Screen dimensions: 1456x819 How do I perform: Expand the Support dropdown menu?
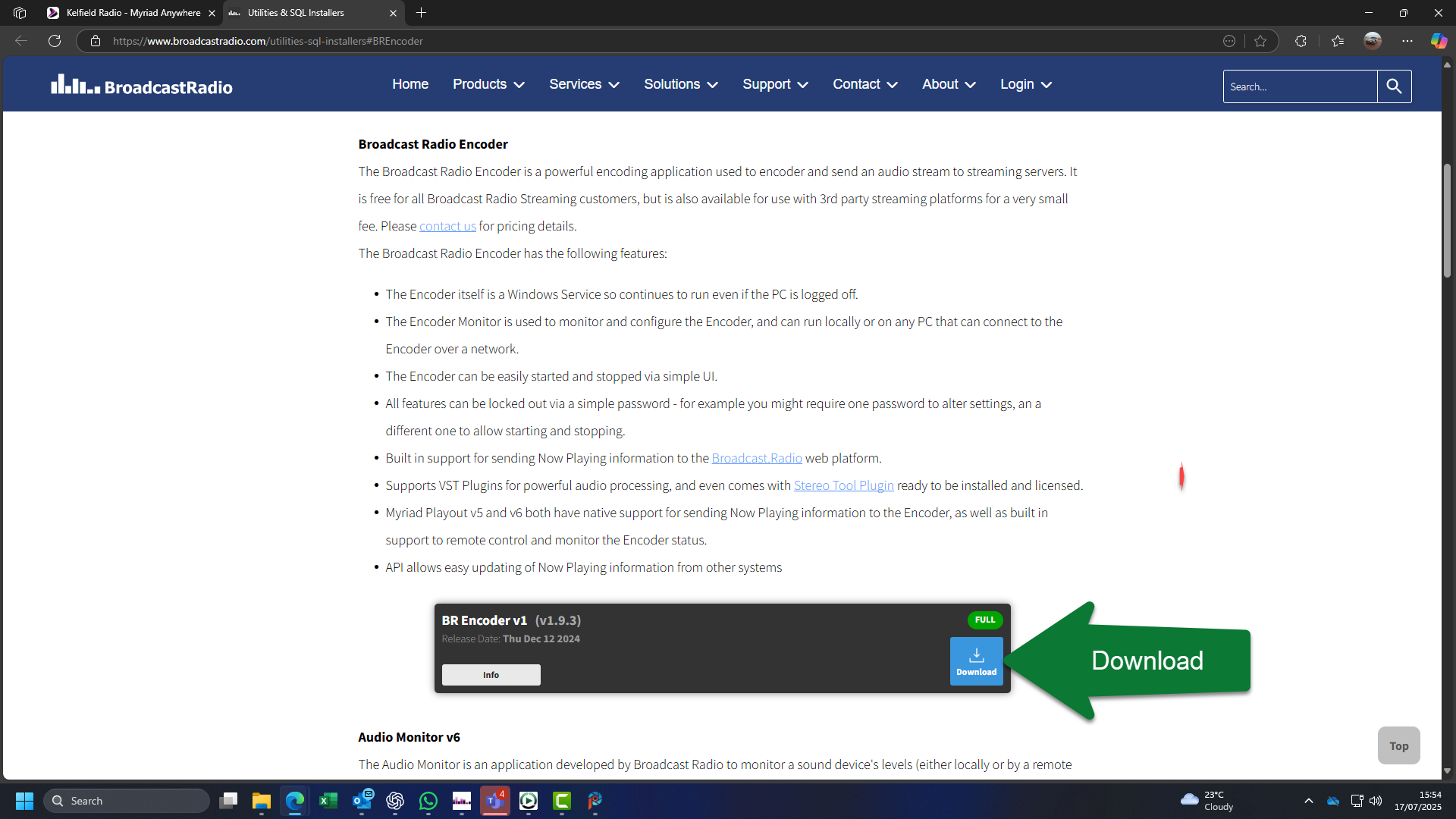tap(775, 84)
